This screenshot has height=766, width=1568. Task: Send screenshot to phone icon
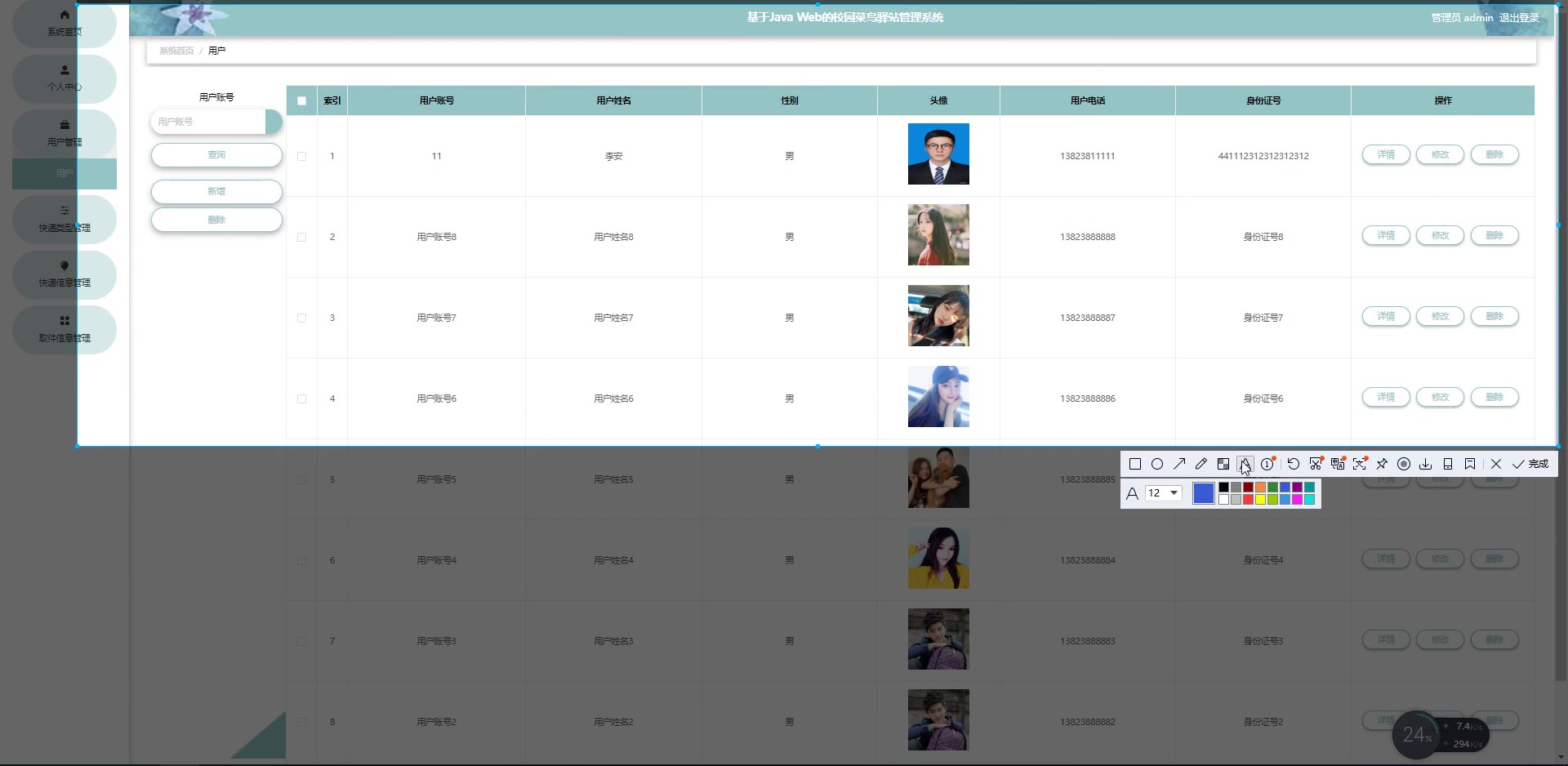point(1448,464)
